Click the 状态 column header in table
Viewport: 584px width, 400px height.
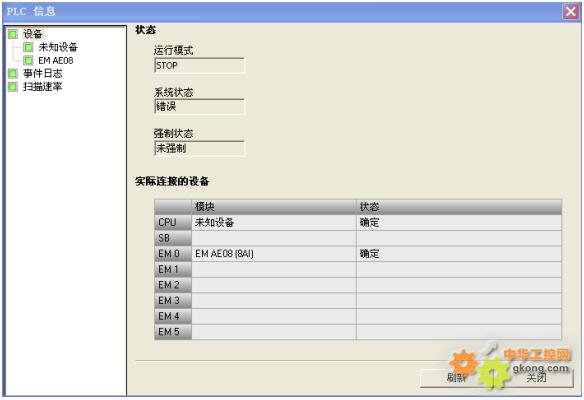point(459,207)
